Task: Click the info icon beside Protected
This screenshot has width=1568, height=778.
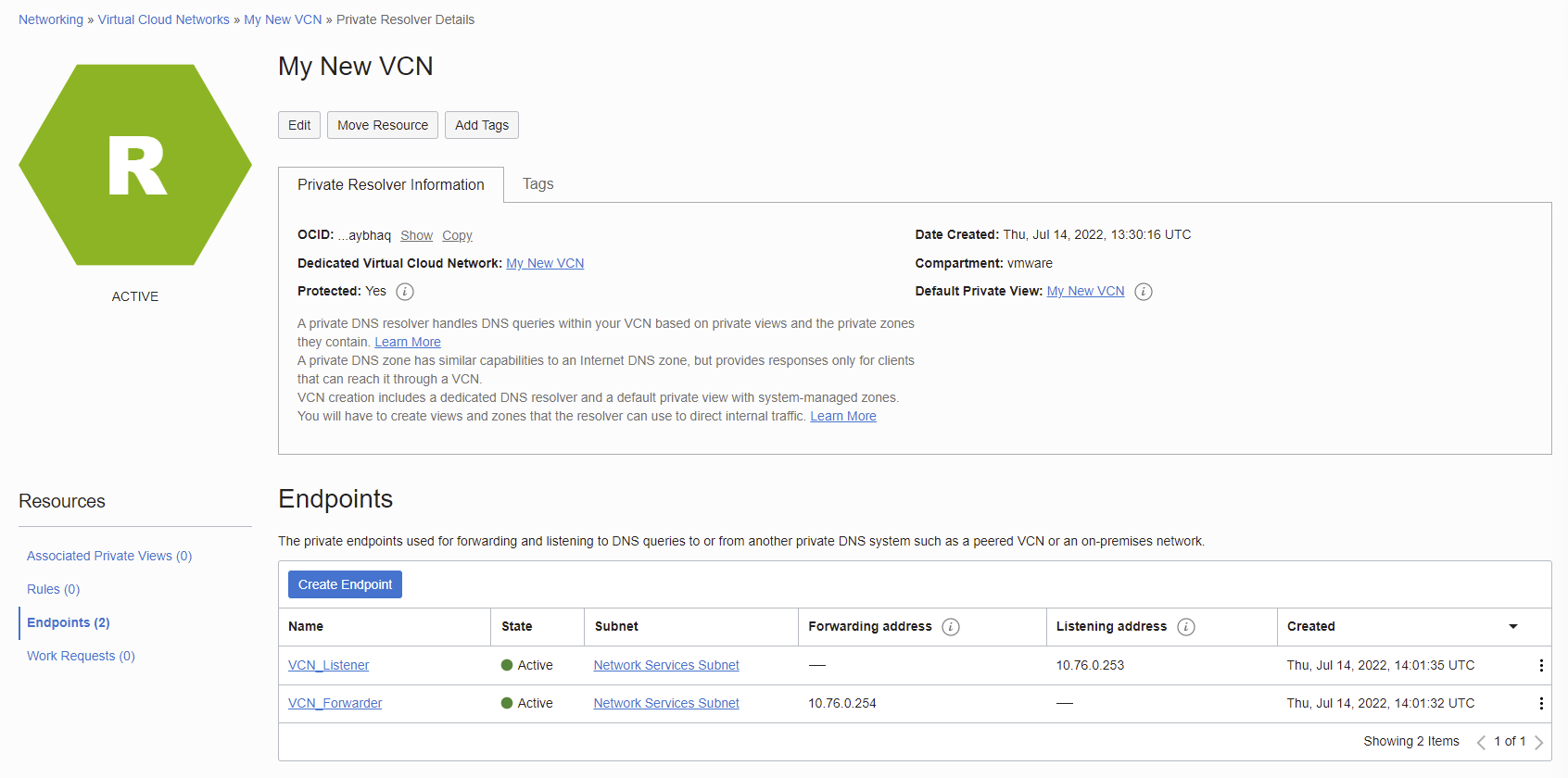Action: (405, 292)
